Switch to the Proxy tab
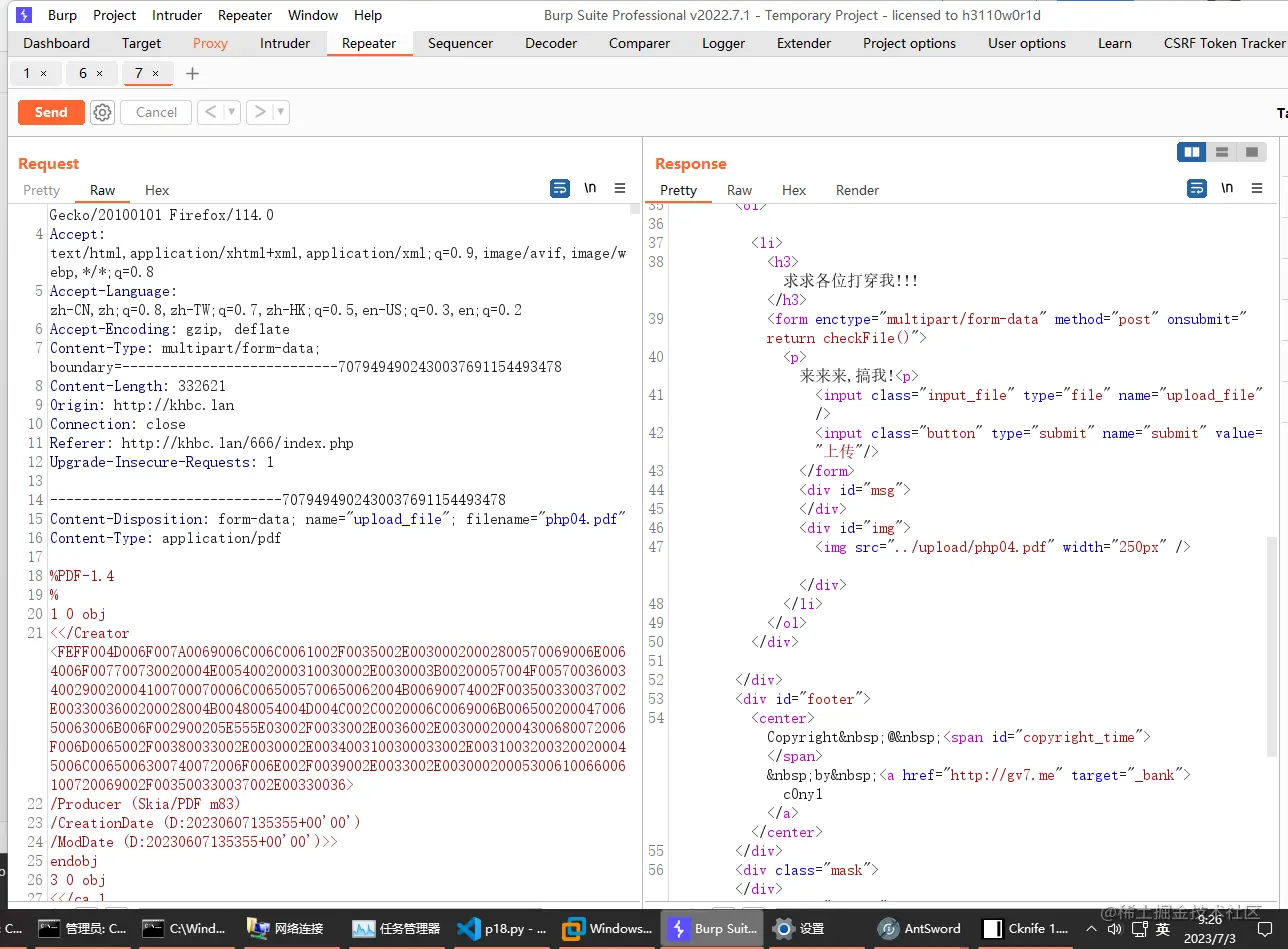 210,43
